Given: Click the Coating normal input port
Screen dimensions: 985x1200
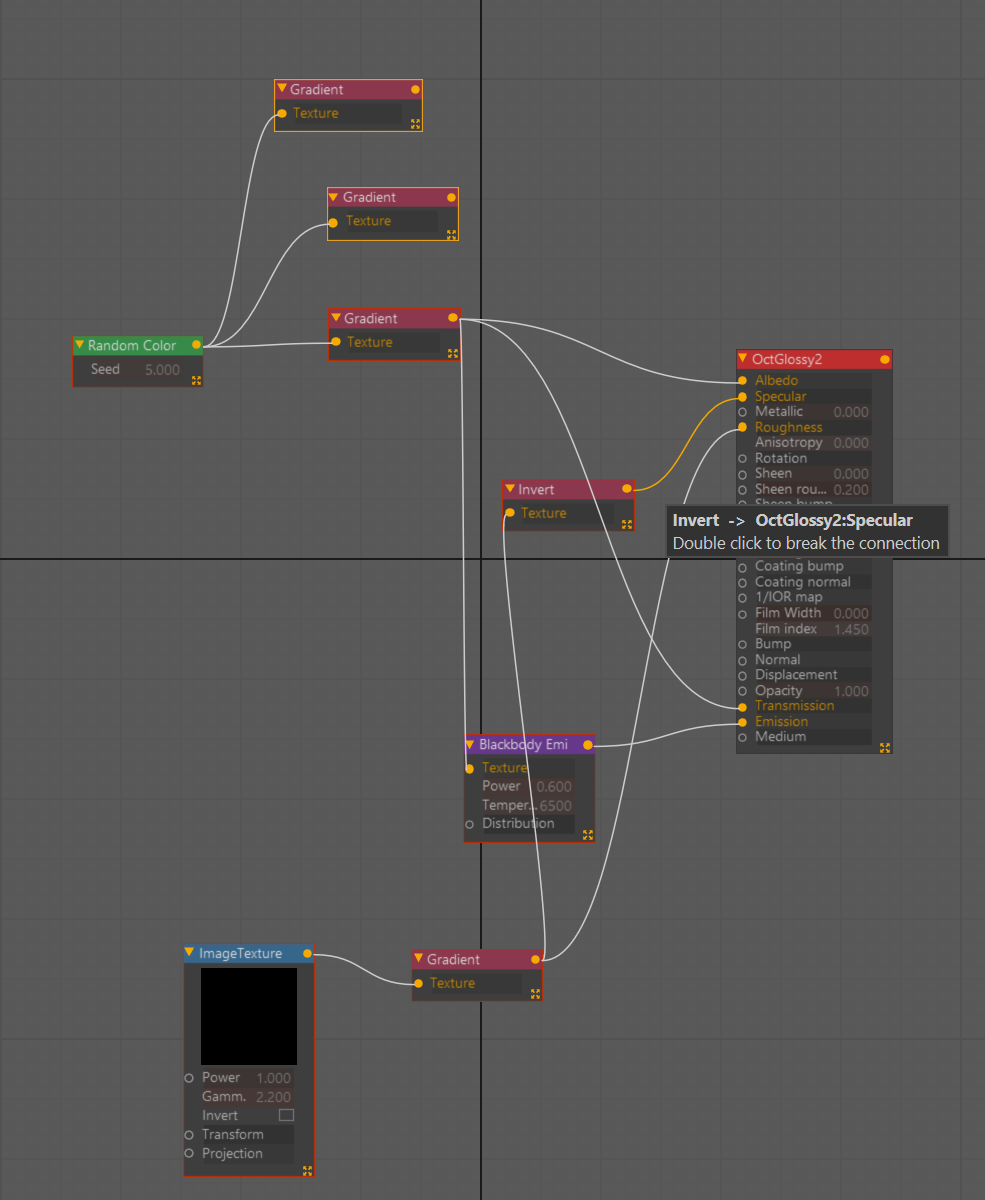Looking at the screenshot, I should click(742, 582).
